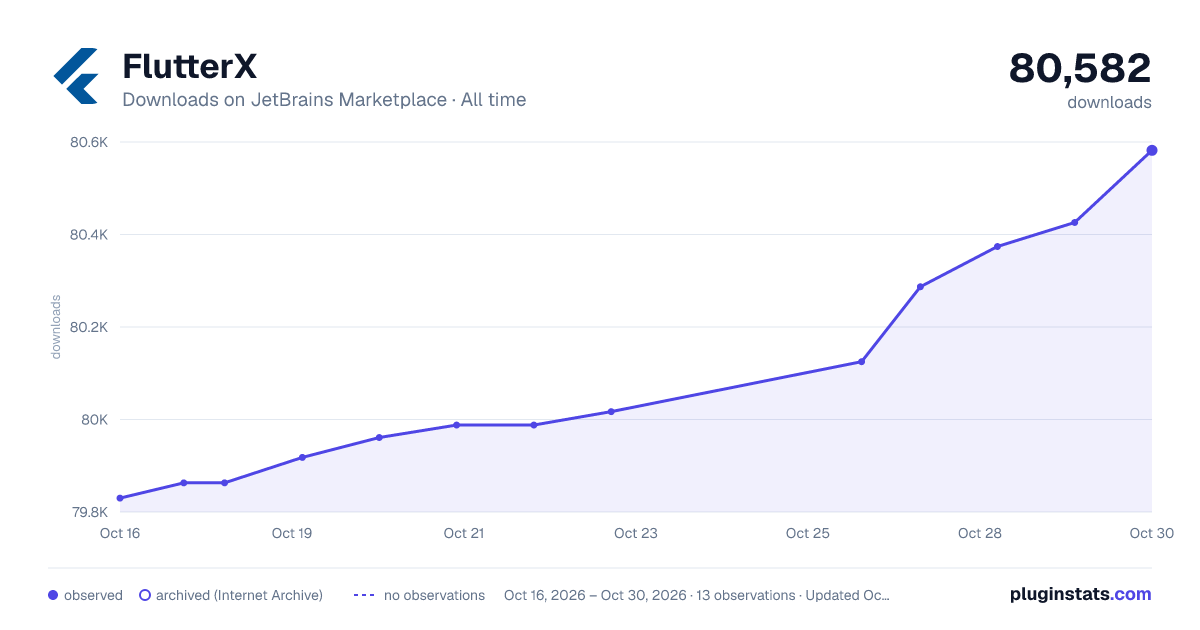This screenshot has width=1200, height=630.
Task: Click the Oct 23 x-axis label
Action: click(x=636, y=533)
